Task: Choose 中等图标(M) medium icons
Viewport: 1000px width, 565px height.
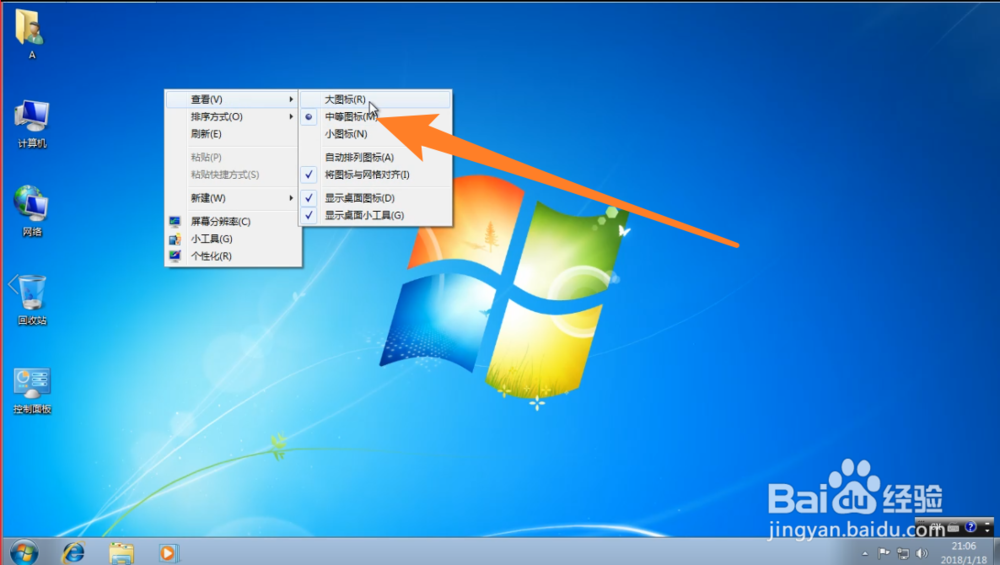Action: click(x=376, y=117)
